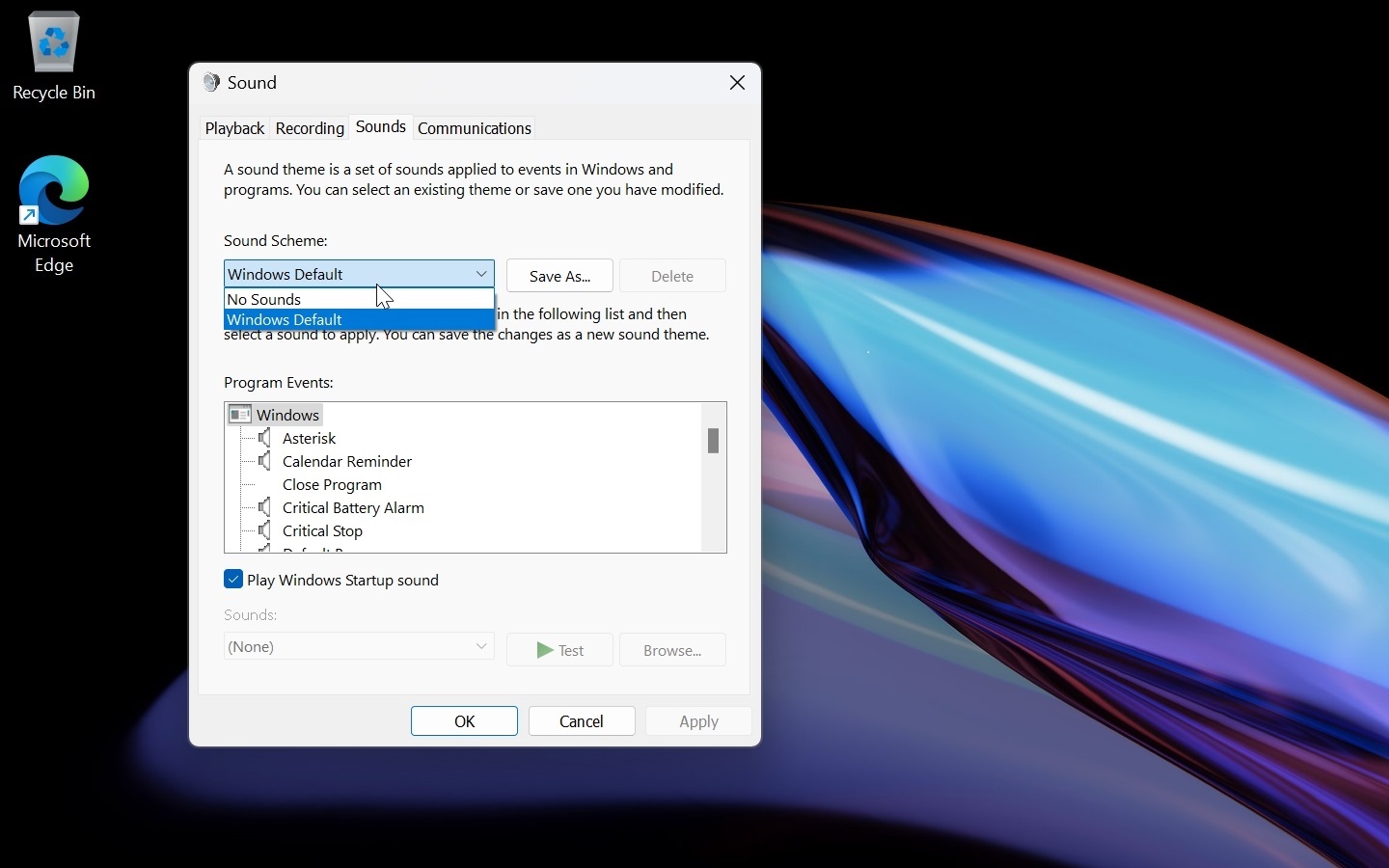Click the Windows folder icon in Program Events

[240, 415]
